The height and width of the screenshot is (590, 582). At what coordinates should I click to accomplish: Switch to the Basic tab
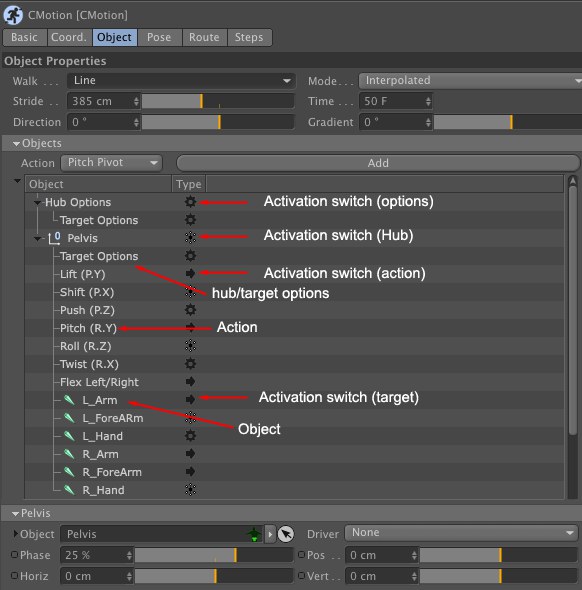(24, 37)
